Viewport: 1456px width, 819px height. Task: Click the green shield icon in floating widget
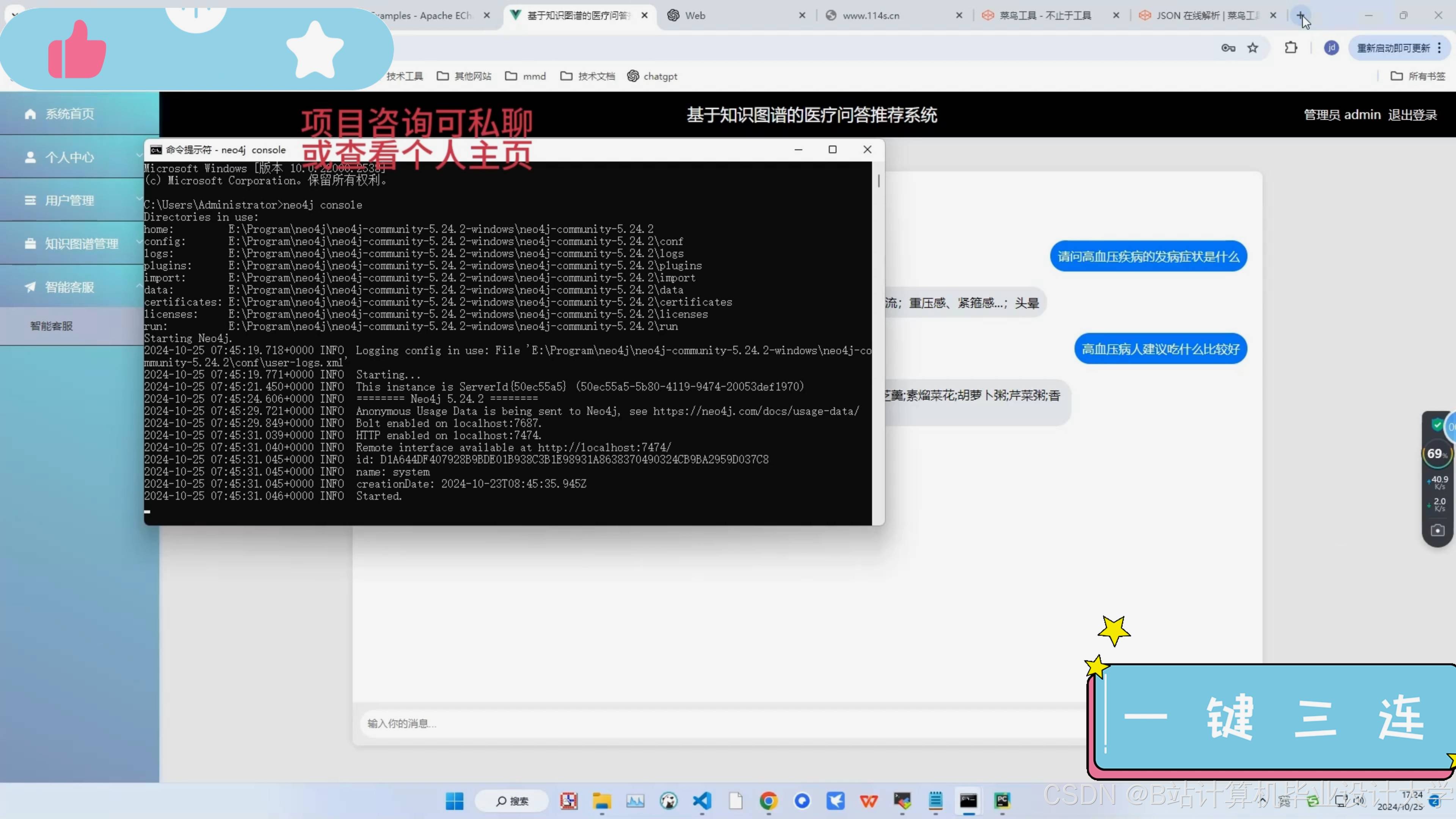pos(1437,425)
